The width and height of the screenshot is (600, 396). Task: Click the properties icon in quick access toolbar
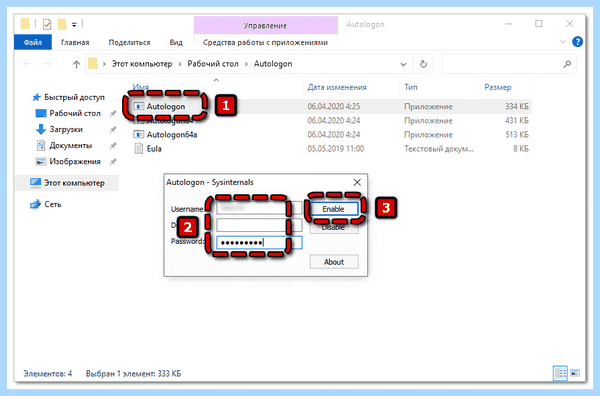(47, 24)
